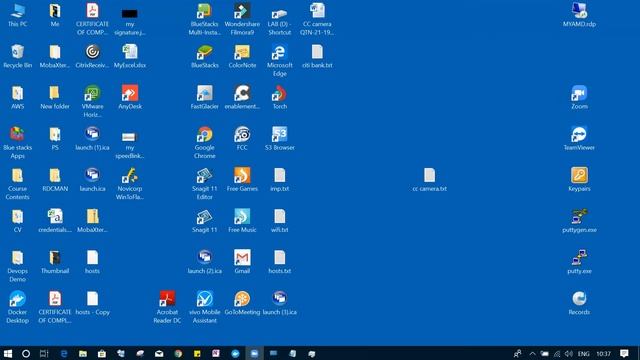Select the launch (2).ica file
The width and height of the screenshot is (640, 360).
tap(204, 262)
